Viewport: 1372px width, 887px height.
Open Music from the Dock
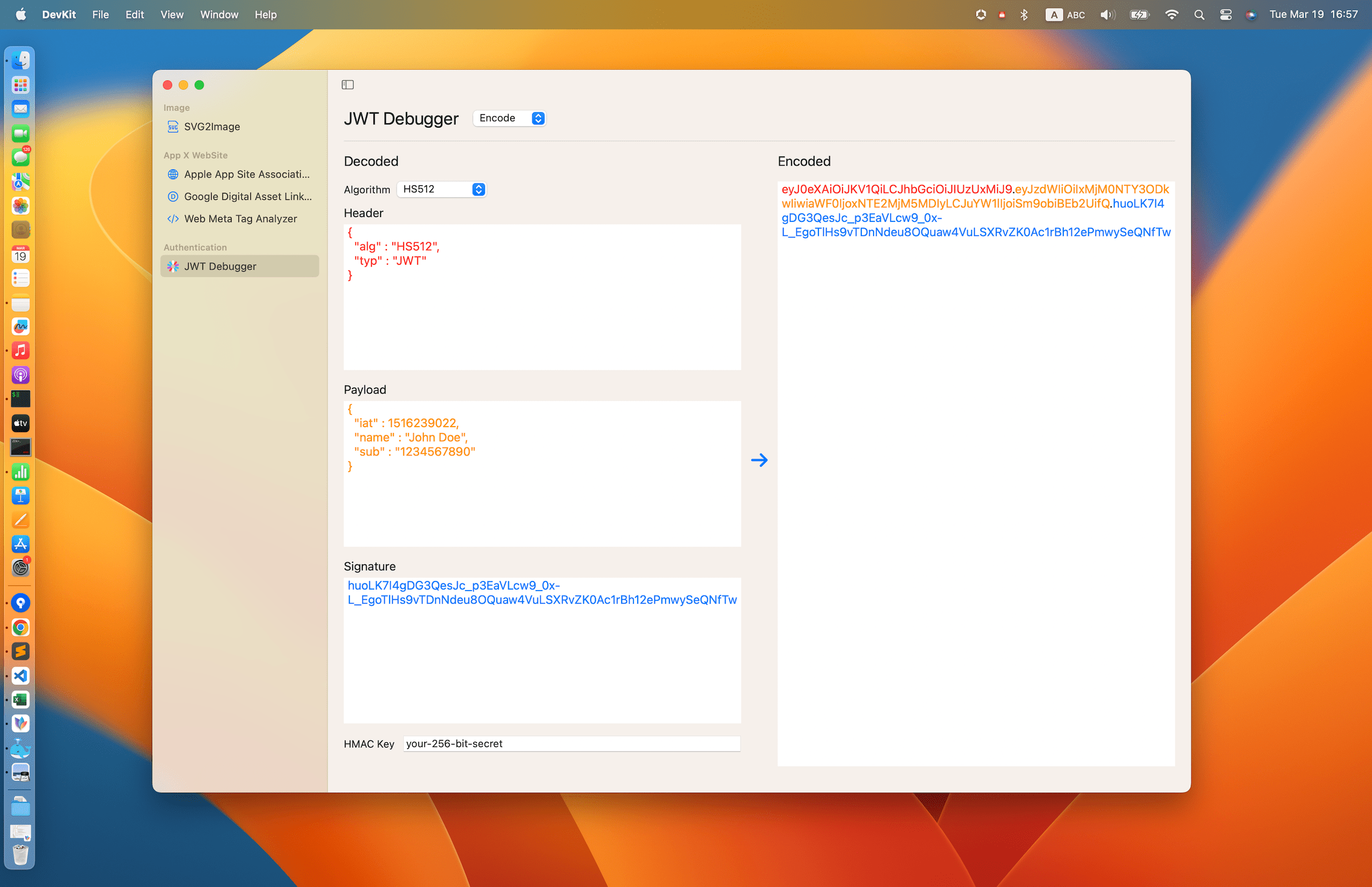[21, 351]
